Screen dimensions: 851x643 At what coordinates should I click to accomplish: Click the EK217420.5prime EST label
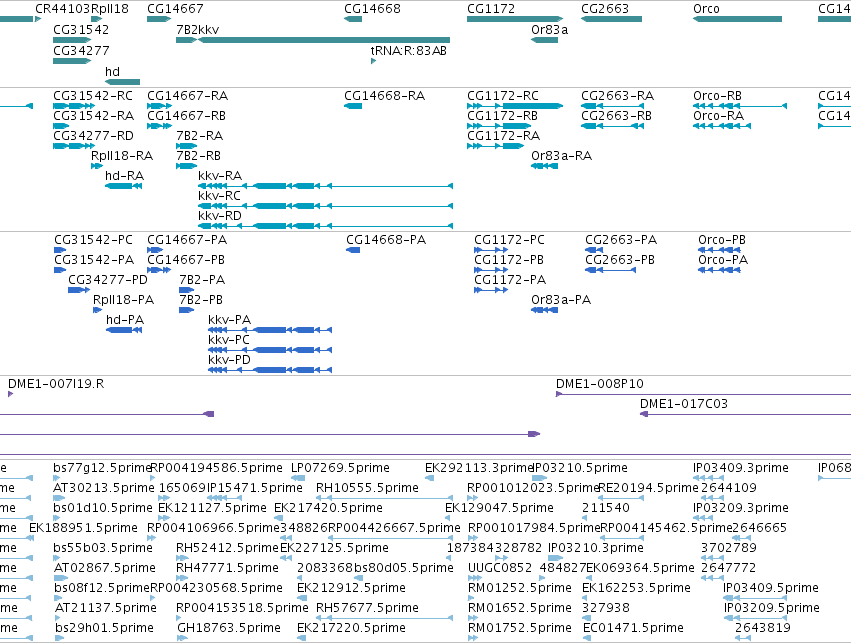(x=328, y=508)
